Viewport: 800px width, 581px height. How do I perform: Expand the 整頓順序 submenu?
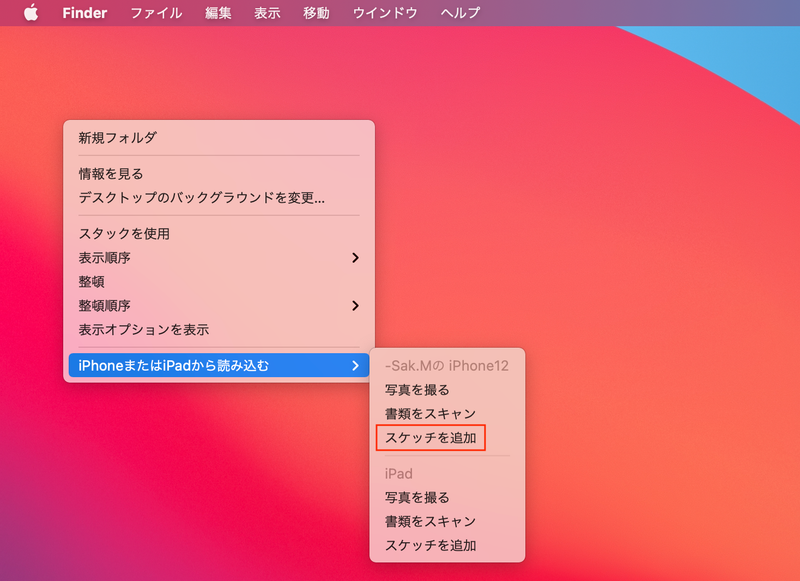(x=106, y=305)
